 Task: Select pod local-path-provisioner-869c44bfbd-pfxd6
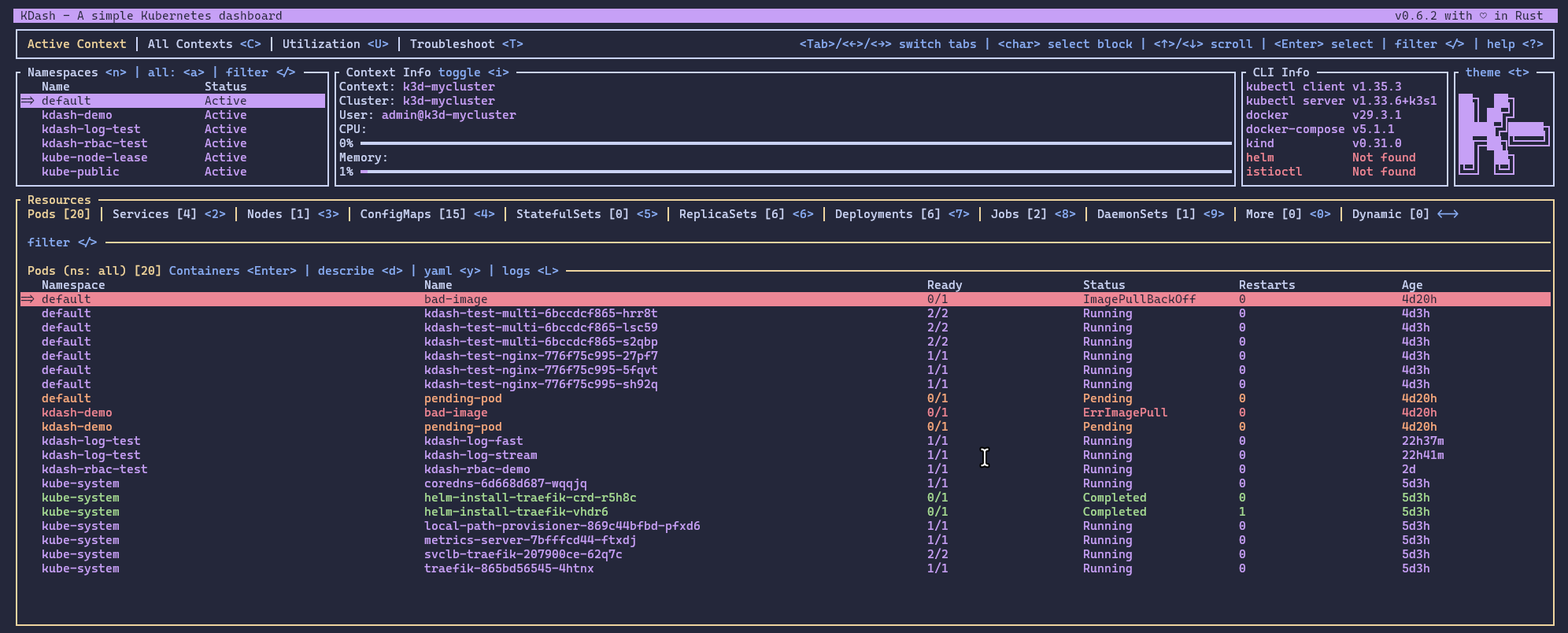click(786, 526)
